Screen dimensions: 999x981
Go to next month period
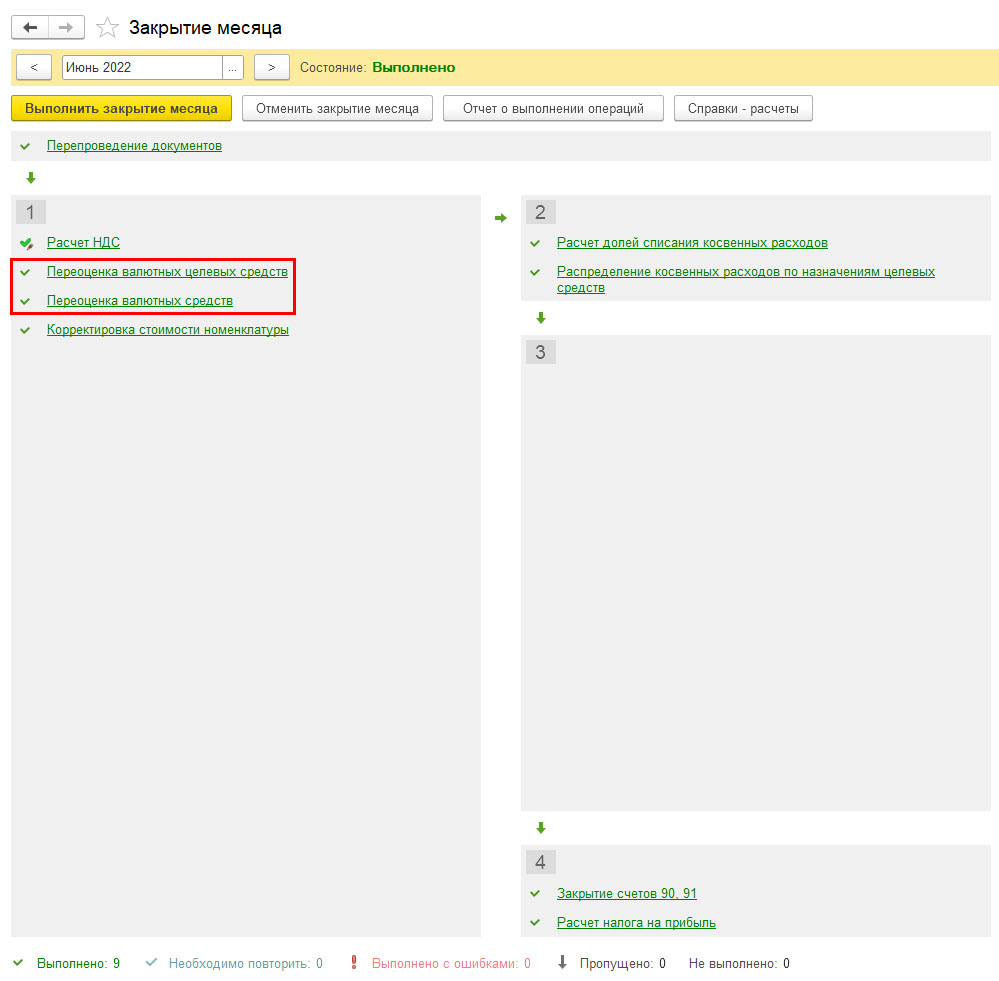coord(271,67)
